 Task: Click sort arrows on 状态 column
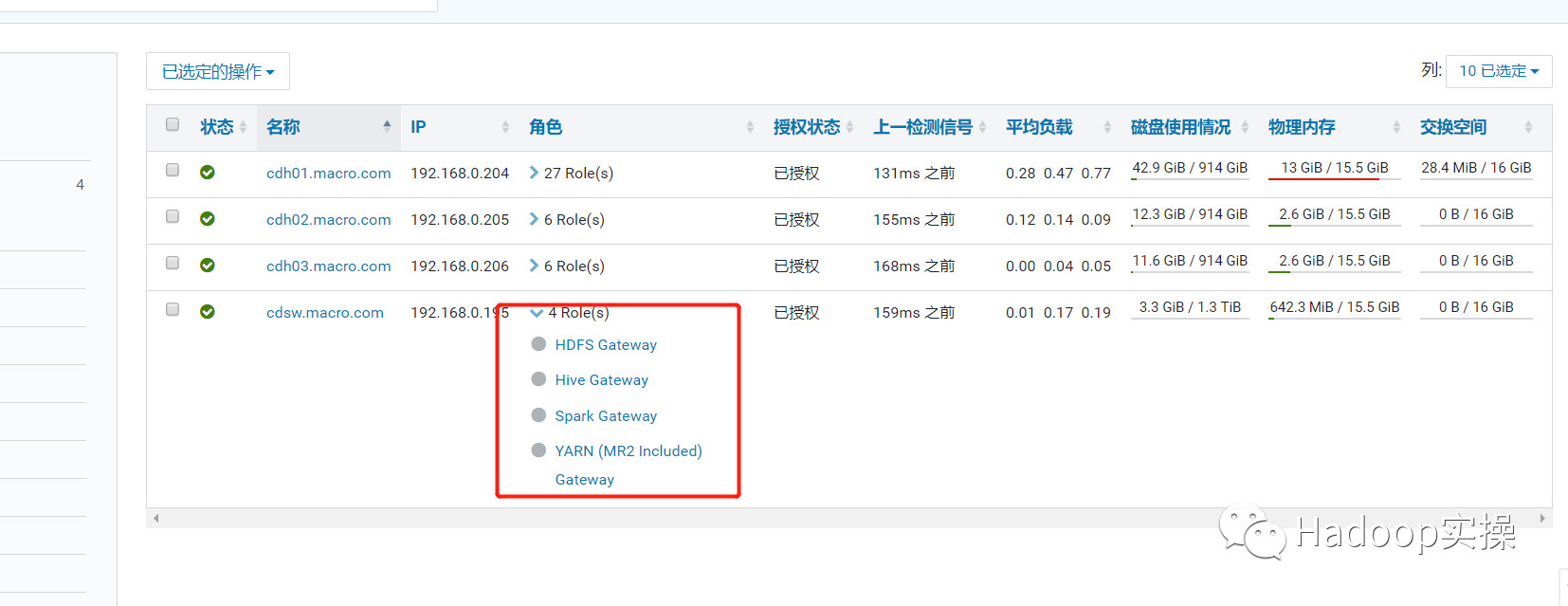click(244, 127)
